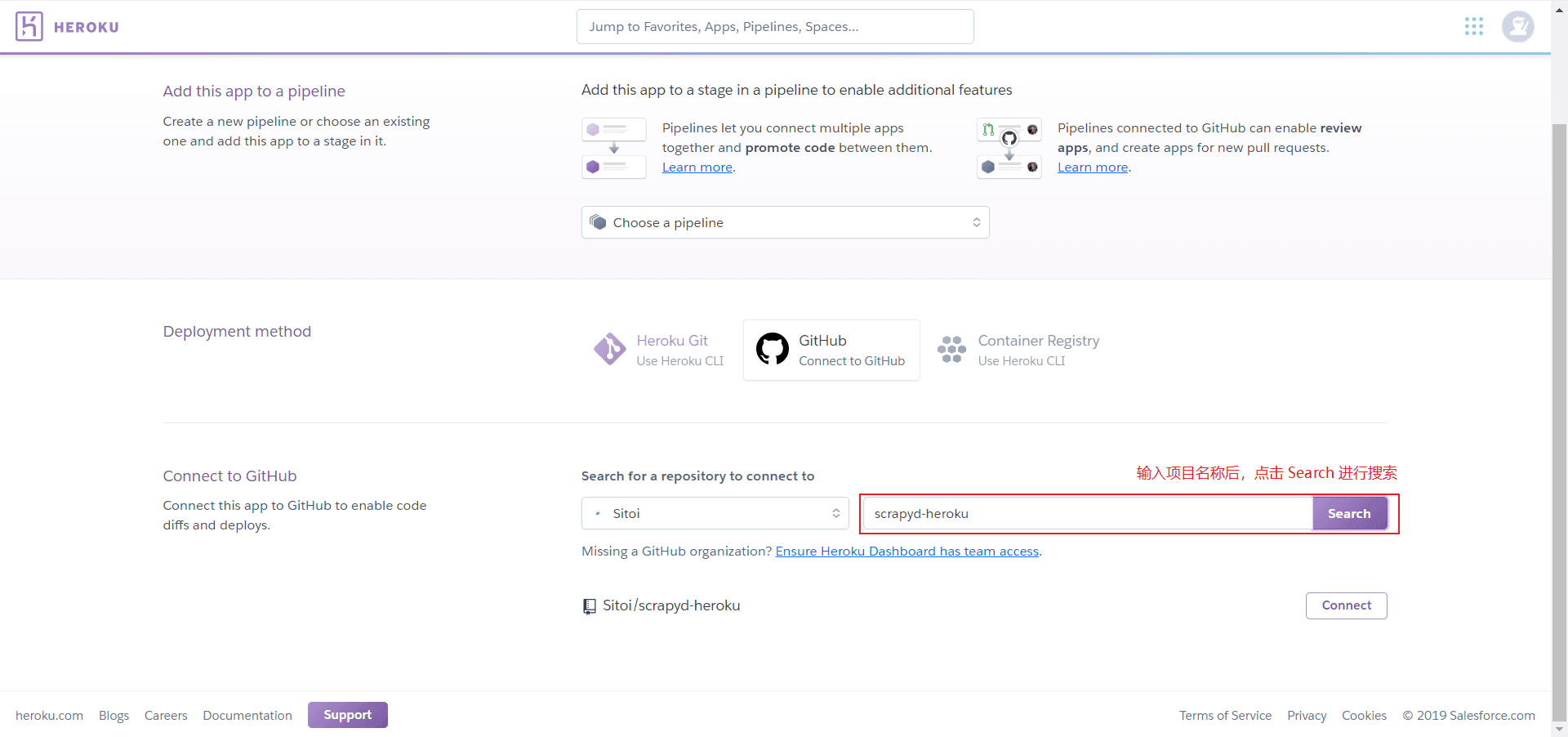
Task: Open the user account avatar
Action: (x=1517, y=27)
